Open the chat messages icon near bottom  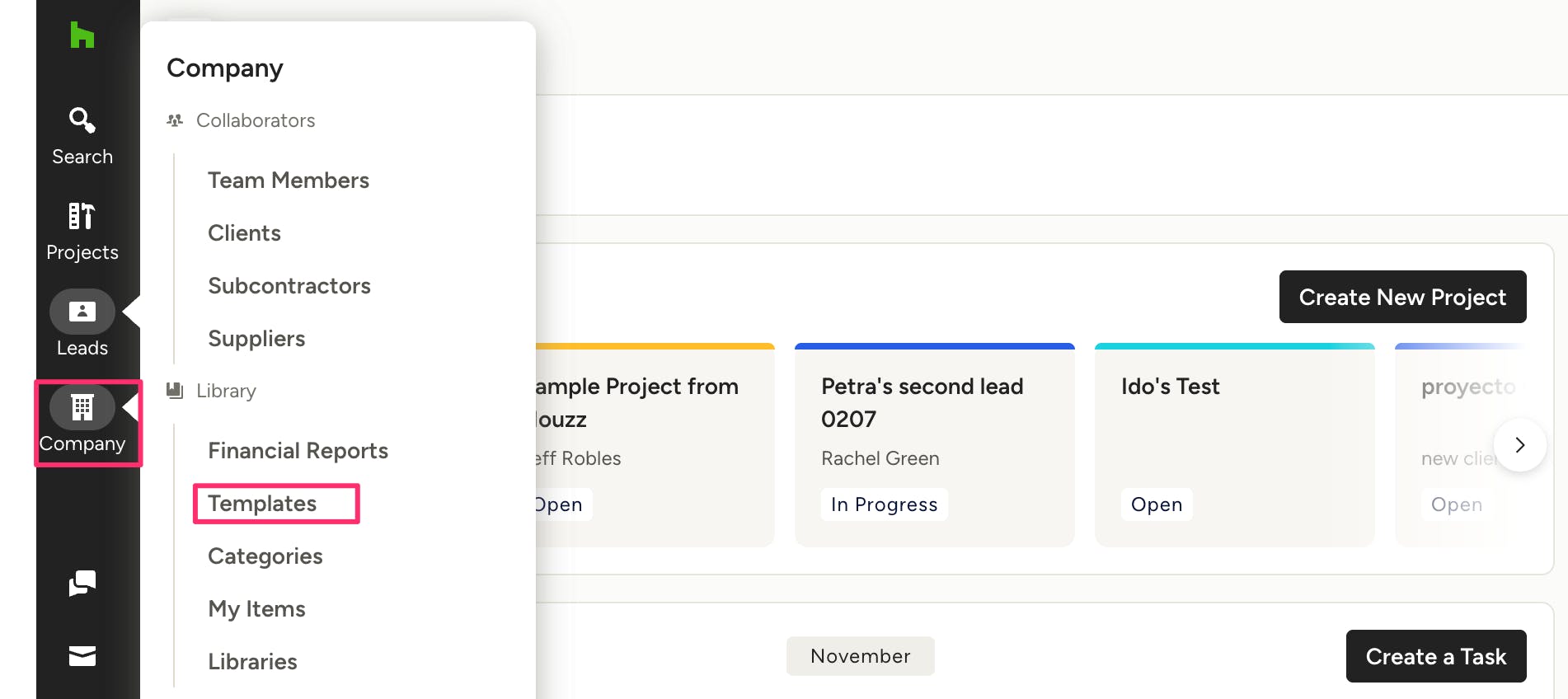pos(82,584)
